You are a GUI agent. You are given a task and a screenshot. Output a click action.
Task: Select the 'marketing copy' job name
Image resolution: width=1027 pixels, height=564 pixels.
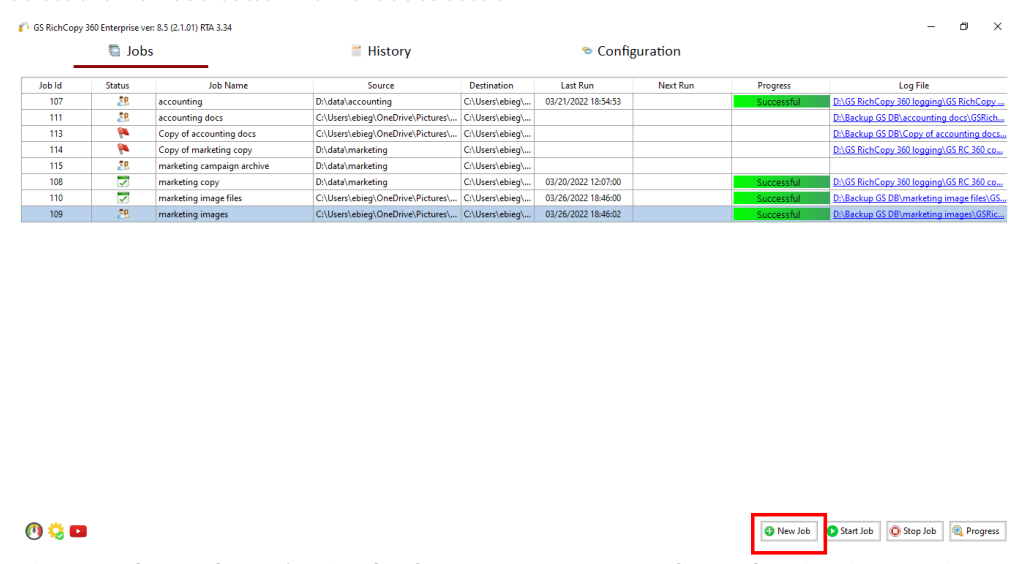point(189,182)
